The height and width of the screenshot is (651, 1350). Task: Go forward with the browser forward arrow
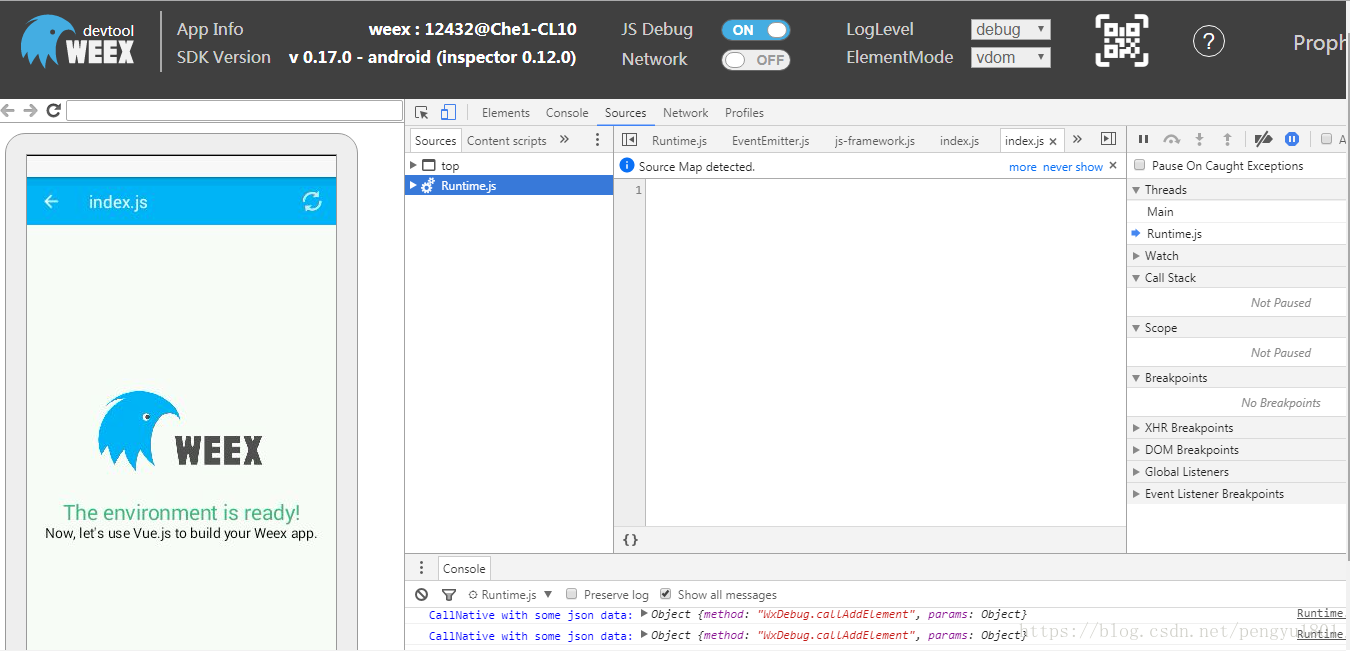point(31,111)
